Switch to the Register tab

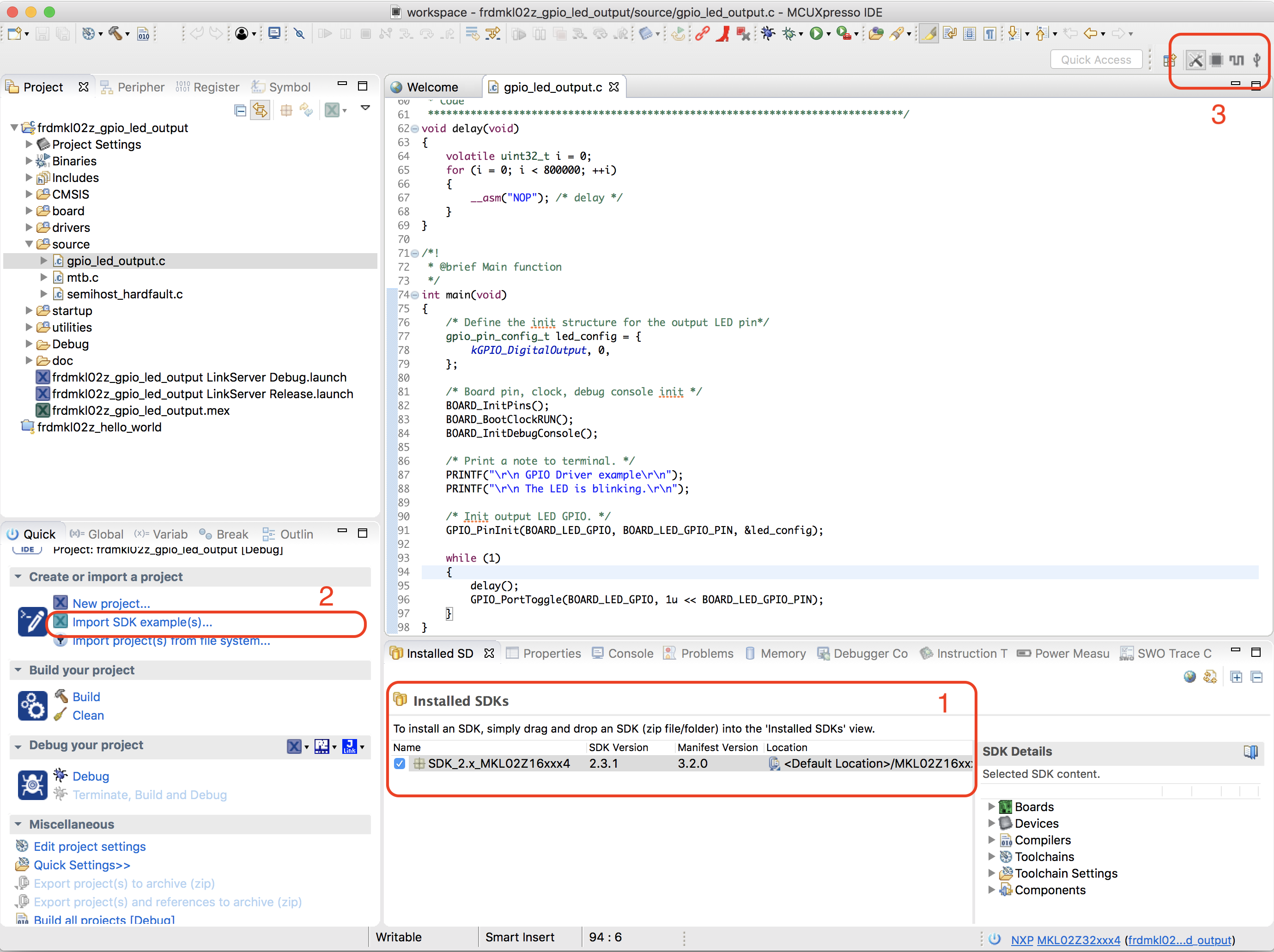click(x=207, y=87)
